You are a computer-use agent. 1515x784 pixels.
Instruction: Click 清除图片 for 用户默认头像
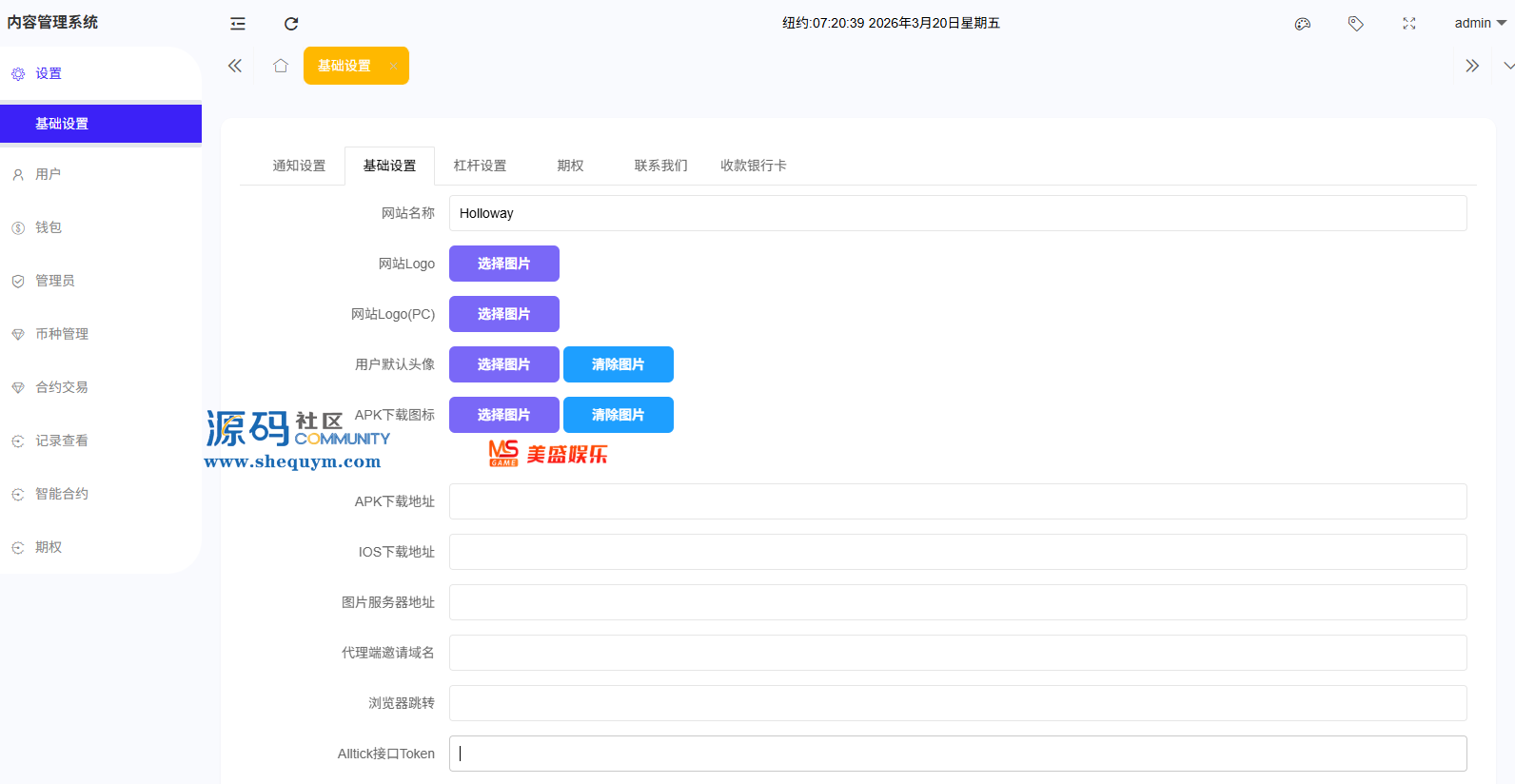[x=618, y=364]
